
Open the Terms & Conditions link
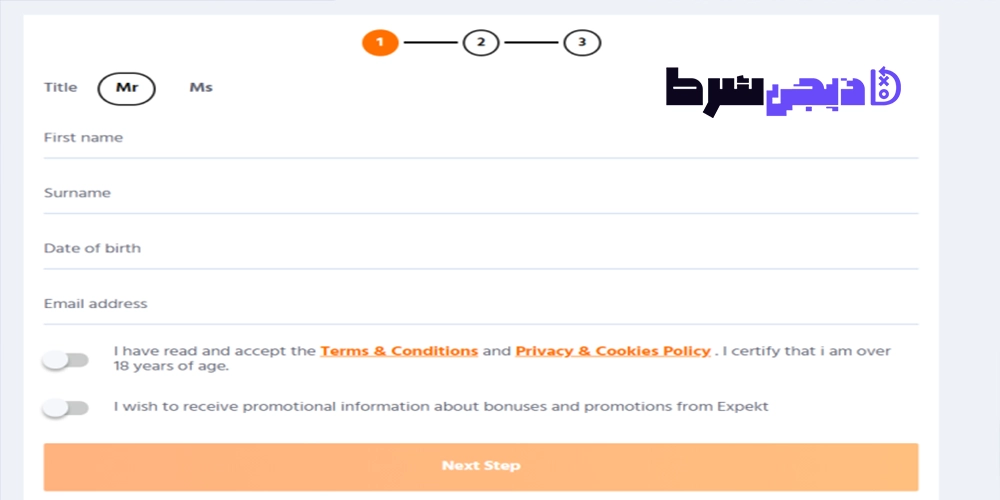pyautogui.click(x=399, y=351)
